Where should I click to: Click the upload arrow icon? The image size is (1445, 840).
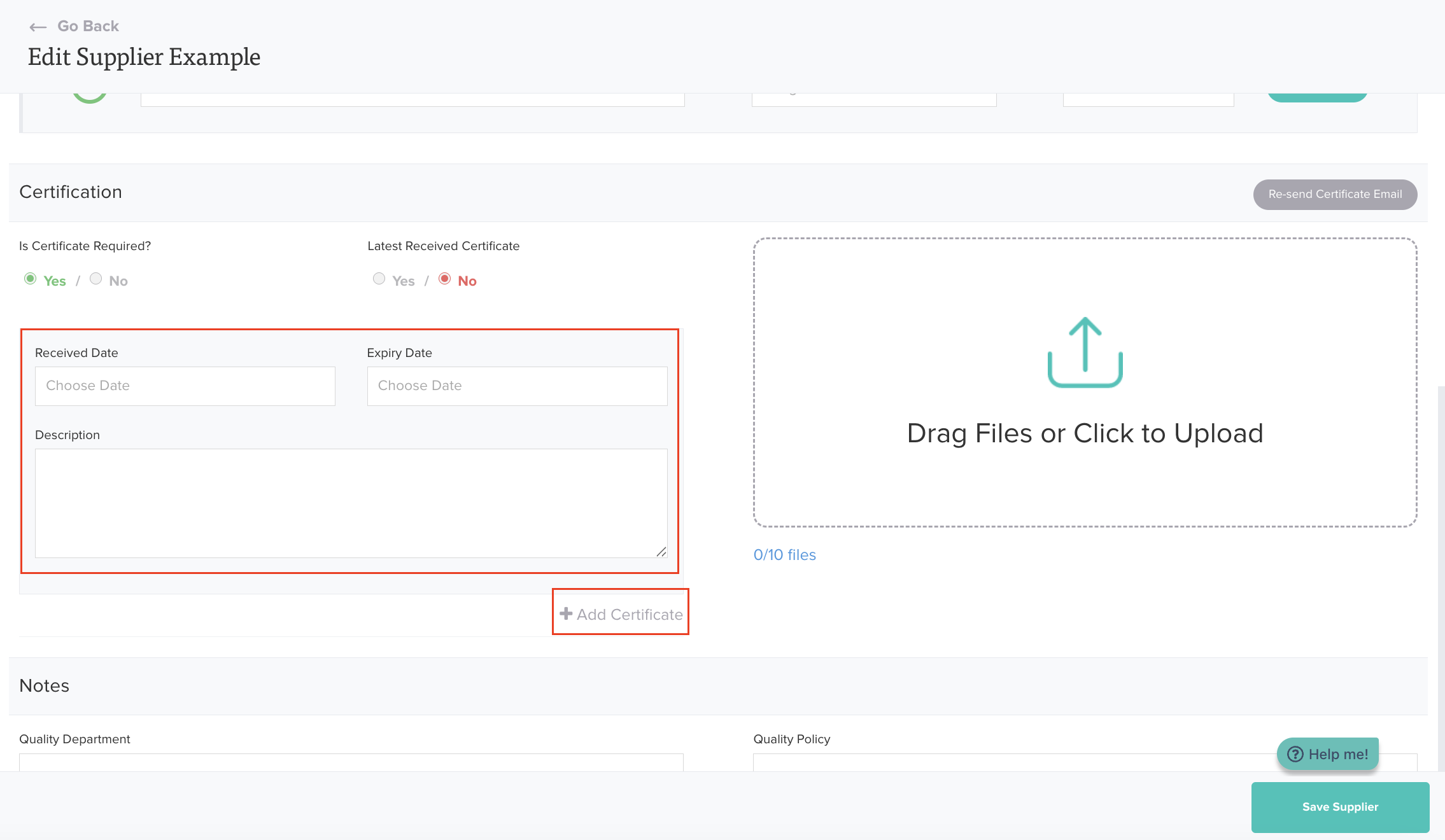(1085, 352)
